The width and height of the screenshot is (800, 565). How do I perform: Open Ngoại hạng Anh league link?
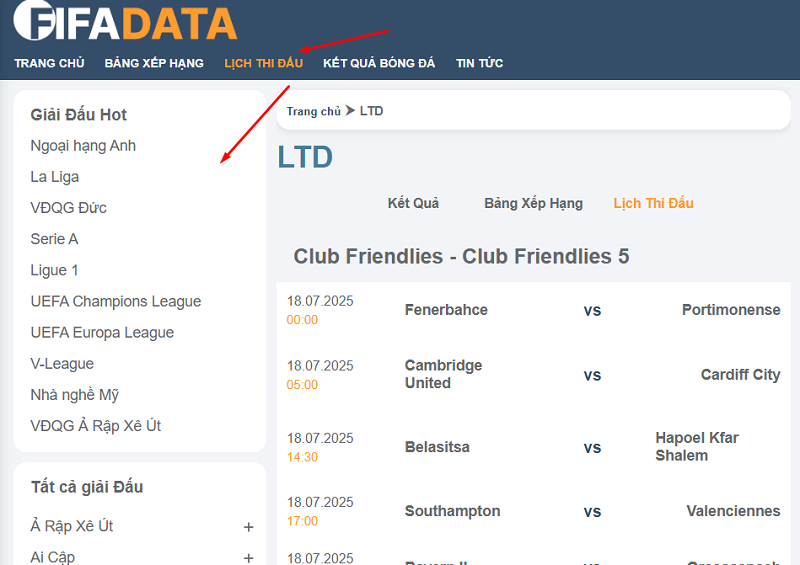tap(83, 146)
